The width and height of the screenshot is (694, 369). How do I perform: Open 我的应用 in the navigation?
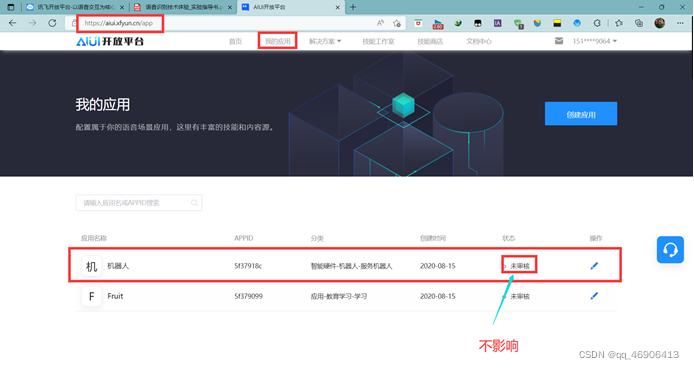pyautogui.click(x=278, y=41)
